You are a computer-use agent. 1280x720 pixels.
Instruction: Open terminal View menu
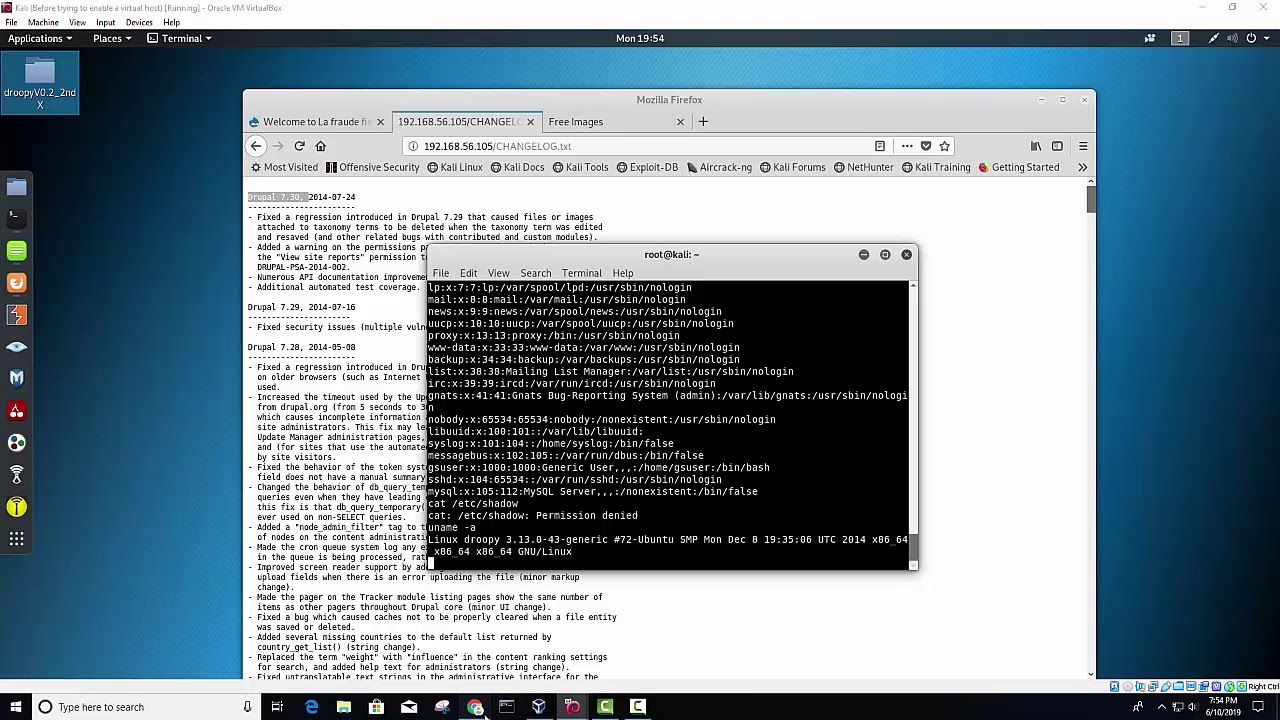point(498,273)
